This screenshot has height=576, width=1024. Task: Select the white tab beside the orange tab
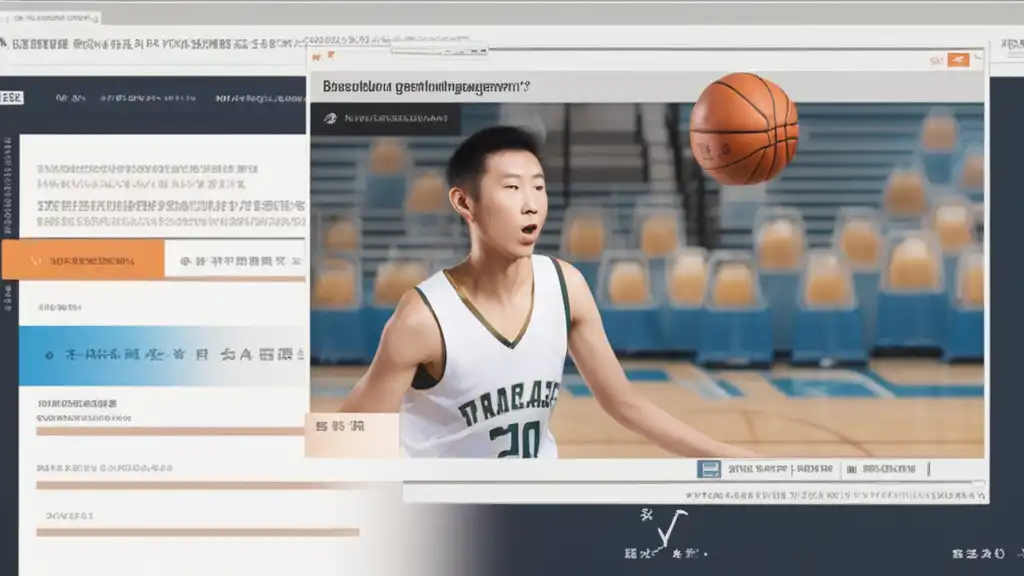click(234, 259)
